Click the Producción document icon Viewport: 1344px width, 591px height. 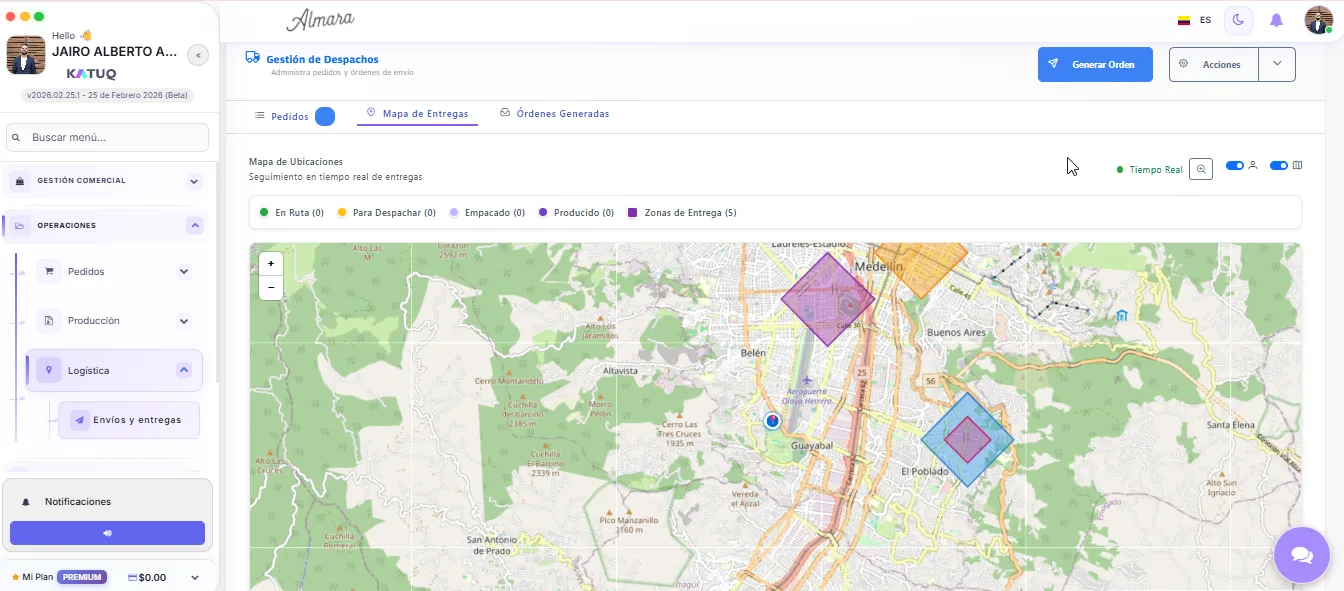click(49, 321)
